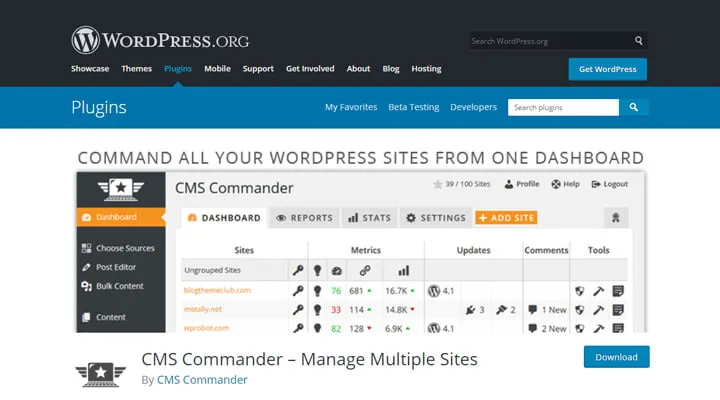This screenshot has height=400, width=720.
Task: Open the Developers link
Action: click(x=473, y=107)
